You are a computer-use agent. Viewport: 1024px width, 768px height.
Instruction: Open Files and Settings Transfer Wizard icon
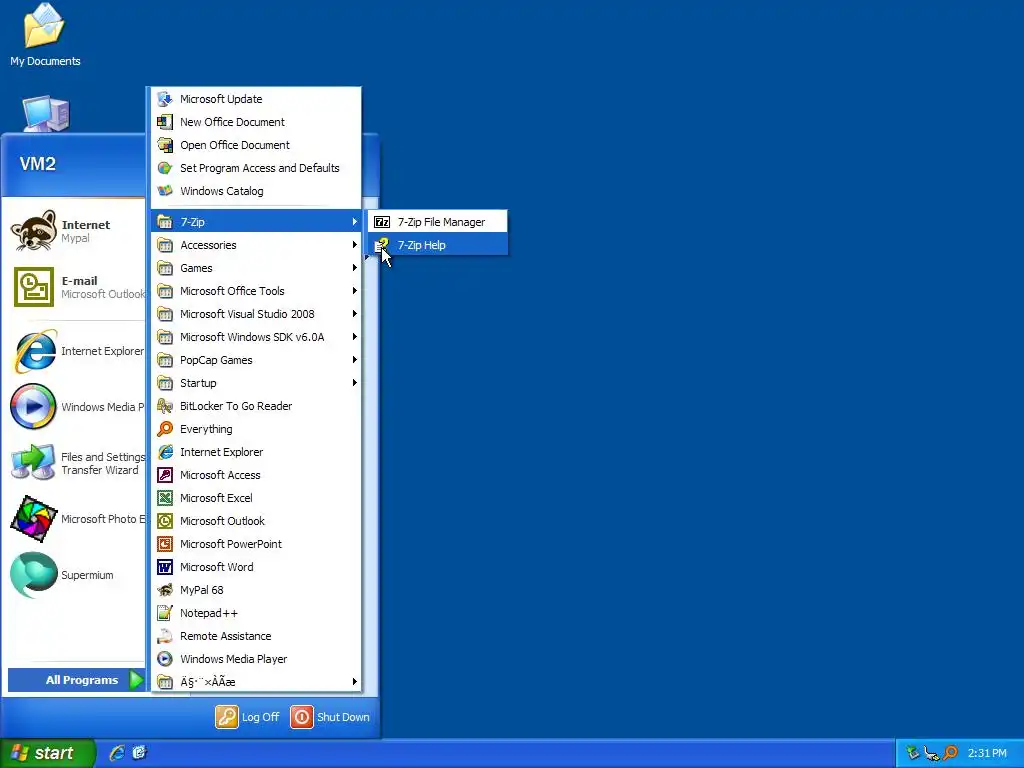tap(33, 462)
